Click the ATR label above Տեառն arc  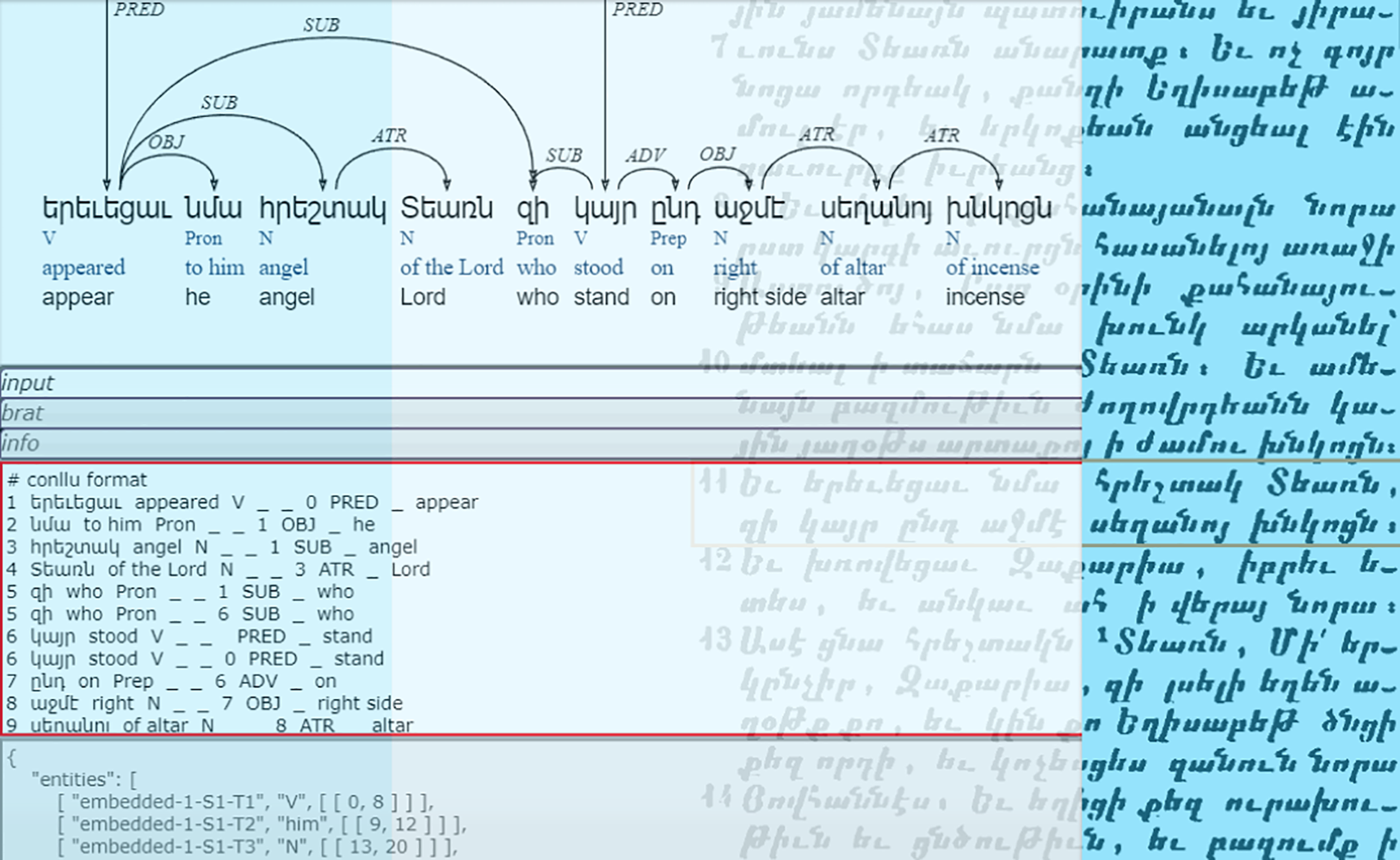coord(389,136)
